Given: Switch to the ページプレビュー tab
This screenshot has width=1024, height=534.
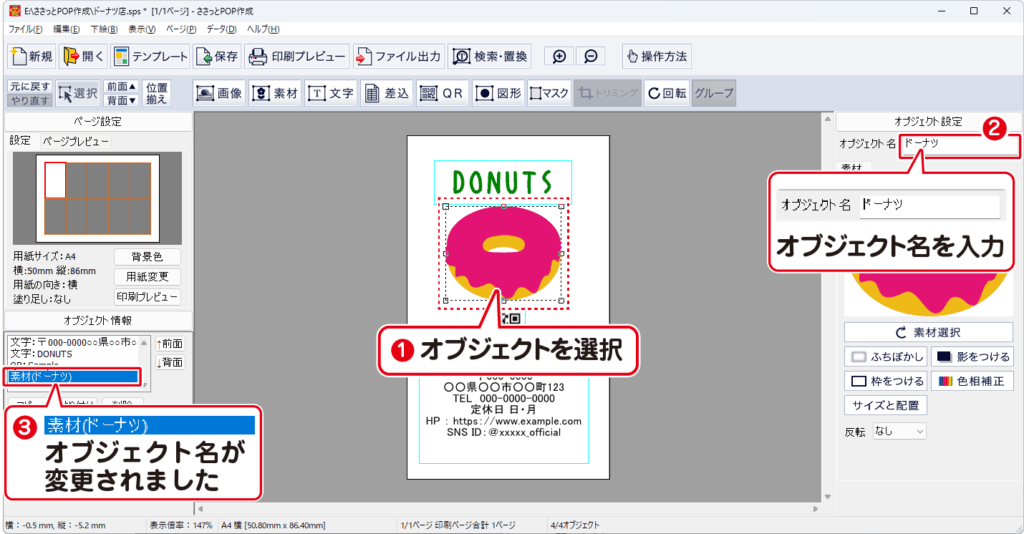Looking at the screenshot, I should coord(75,141).
